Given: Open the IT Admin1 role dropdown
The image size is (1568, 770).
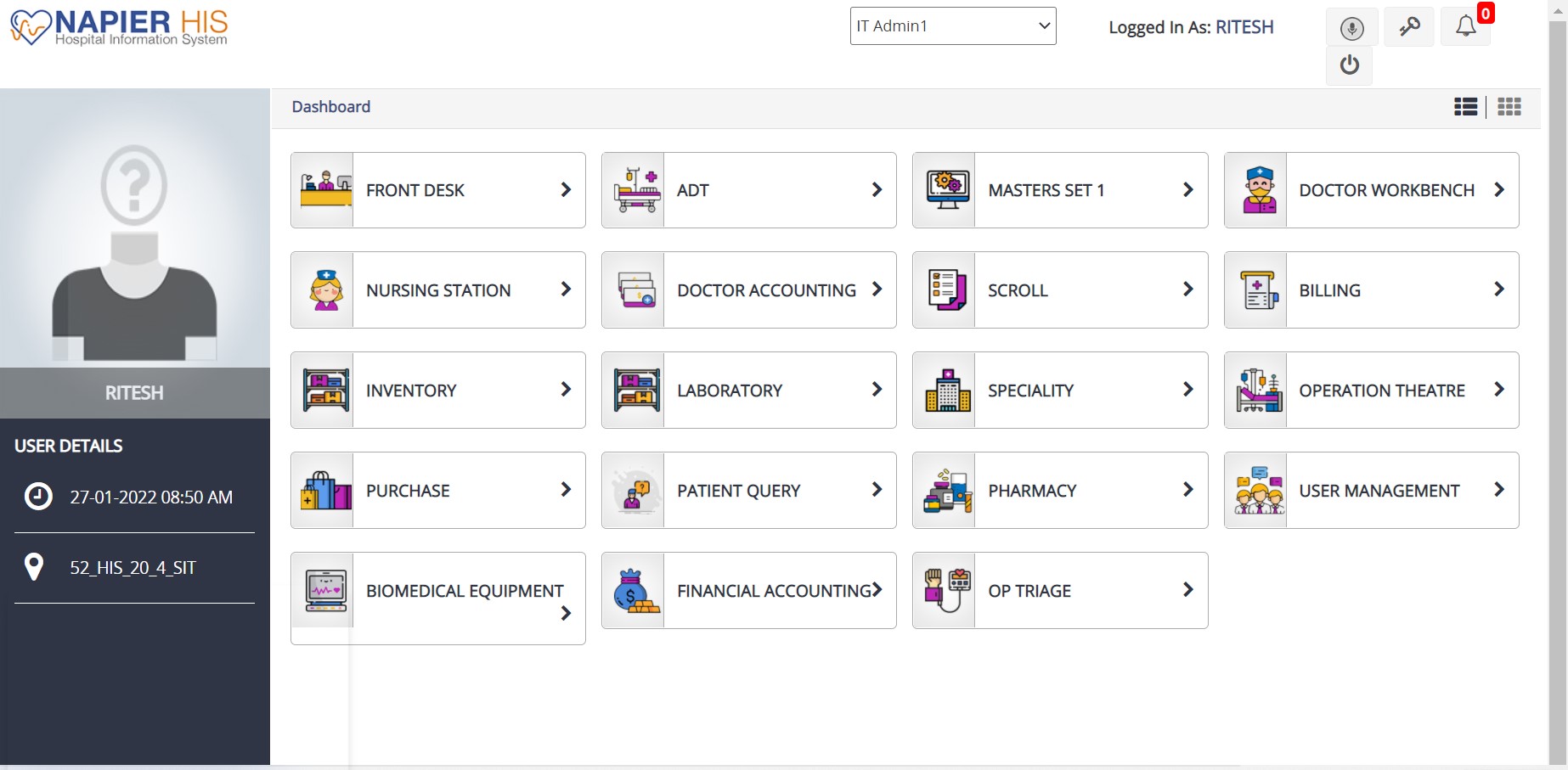Looking at the screenshot, I should point(951,25).
